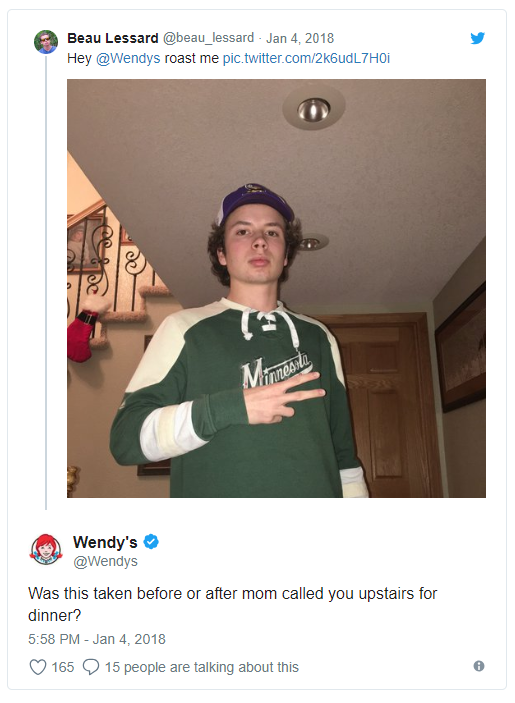Click the 165 likes count

pyautogui.click(x=63, y=667)
